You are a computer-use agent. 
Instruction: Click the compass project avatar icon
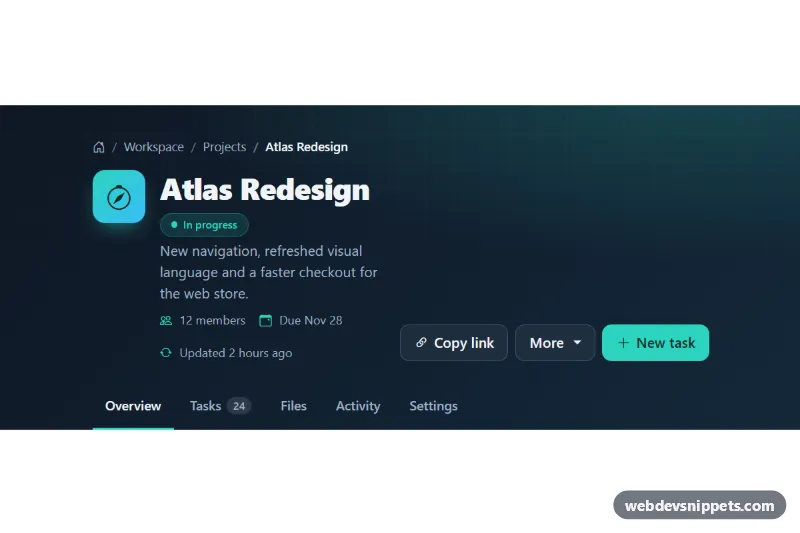click(x=119, y=196)
